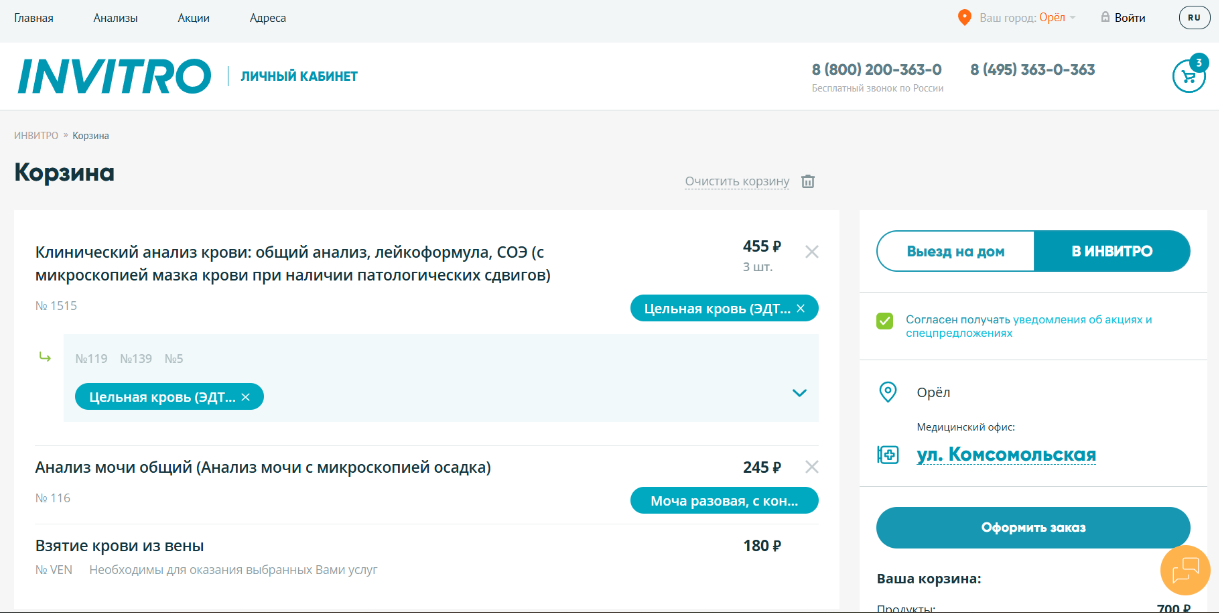Open the RU language selector
This screenshot has height=613, width=1219.
pos(1193,18)
